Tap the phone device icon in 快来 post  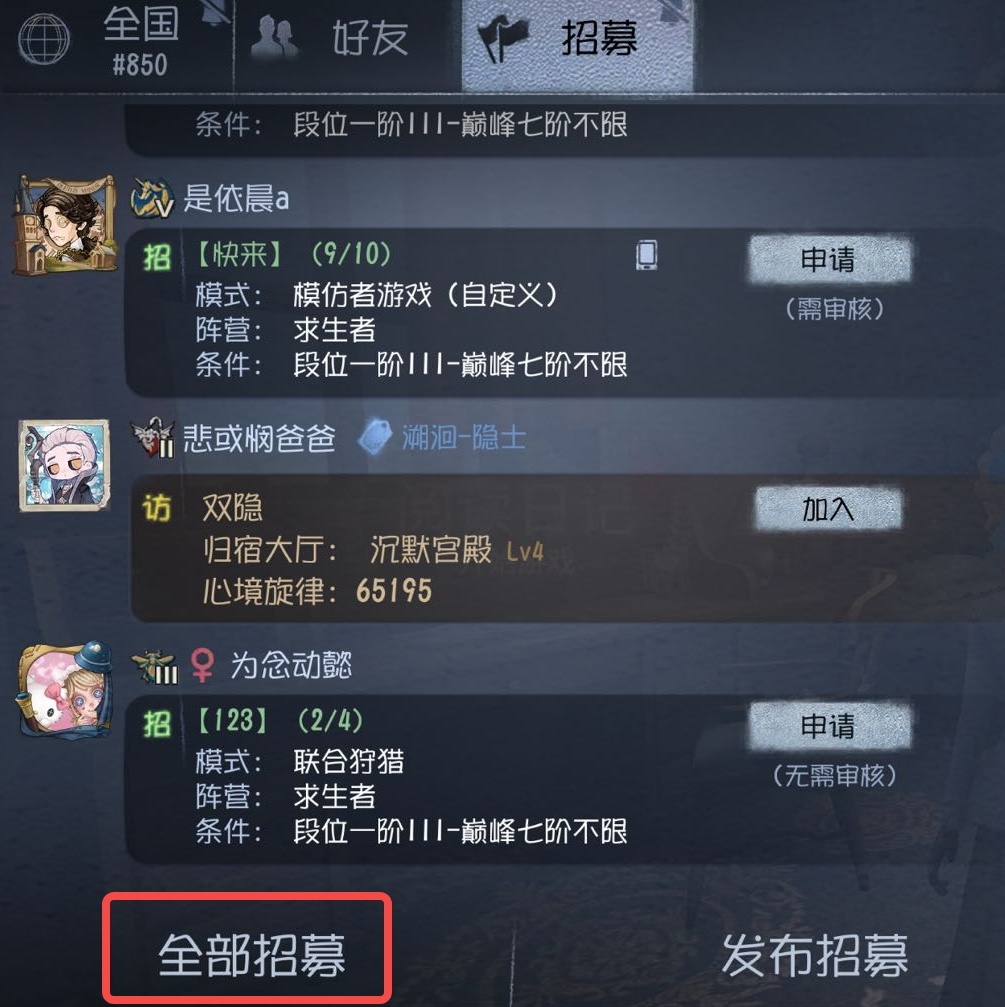point(647,254)
